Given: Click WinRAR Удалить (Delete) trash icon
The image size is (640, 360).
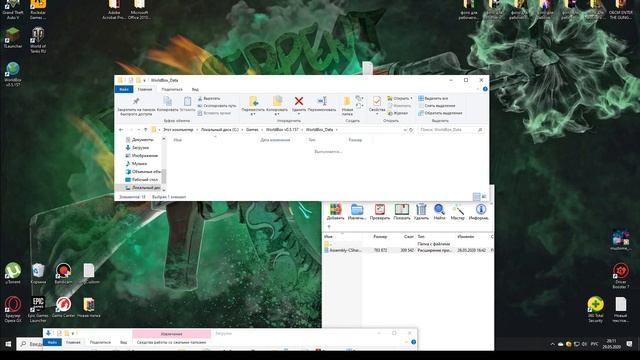Looking at the screenshot, I should pos(421,212).
